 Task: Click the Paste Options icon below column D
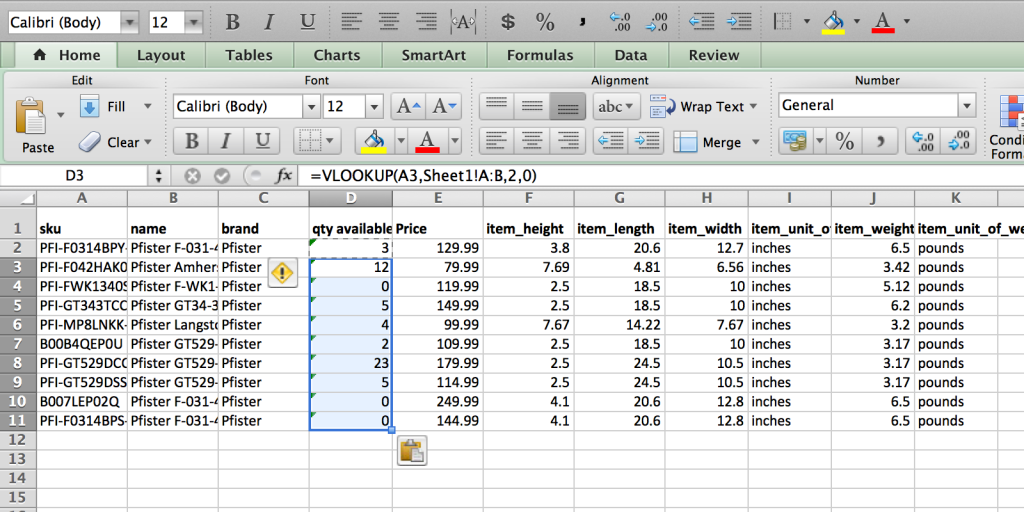(x=412, y=451)
